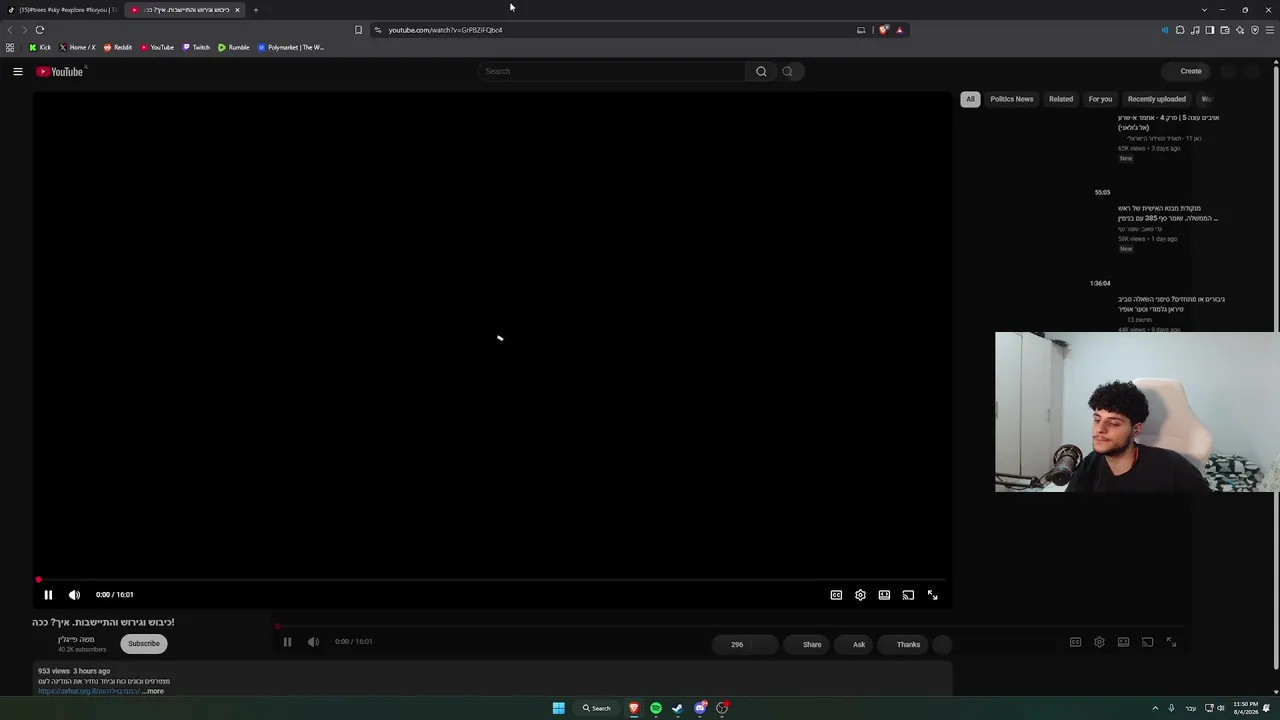Screen dimensions: 1280x720
Task: Open the 40.2K-subscriber channel name
Action: [76, 640]
